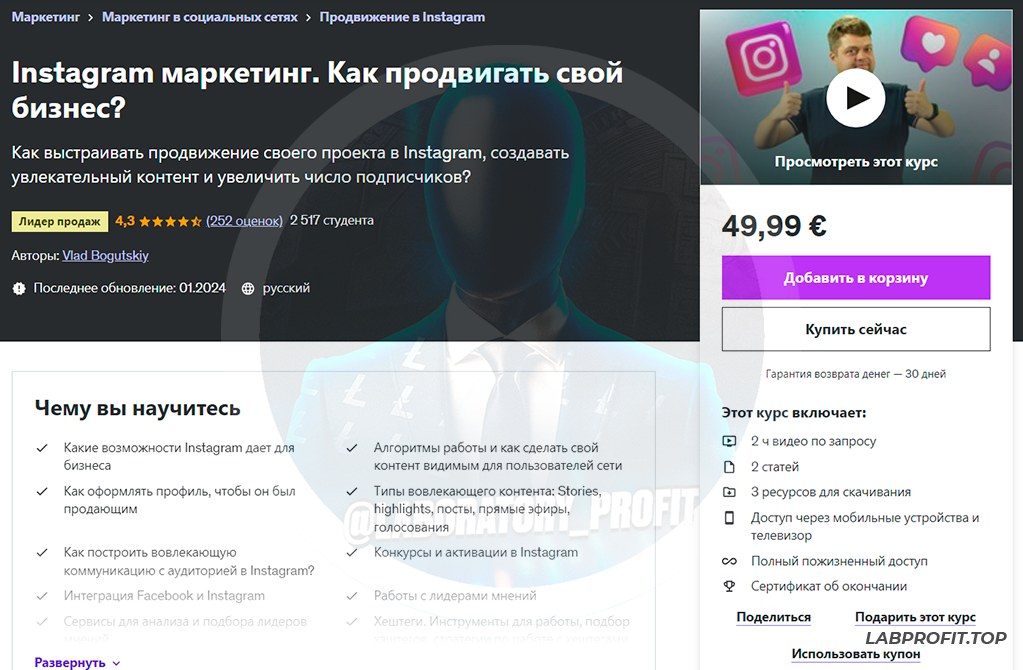The image size is (1023, 670).
Task: Click Купить сейчас button
Action: click(856, 329)
